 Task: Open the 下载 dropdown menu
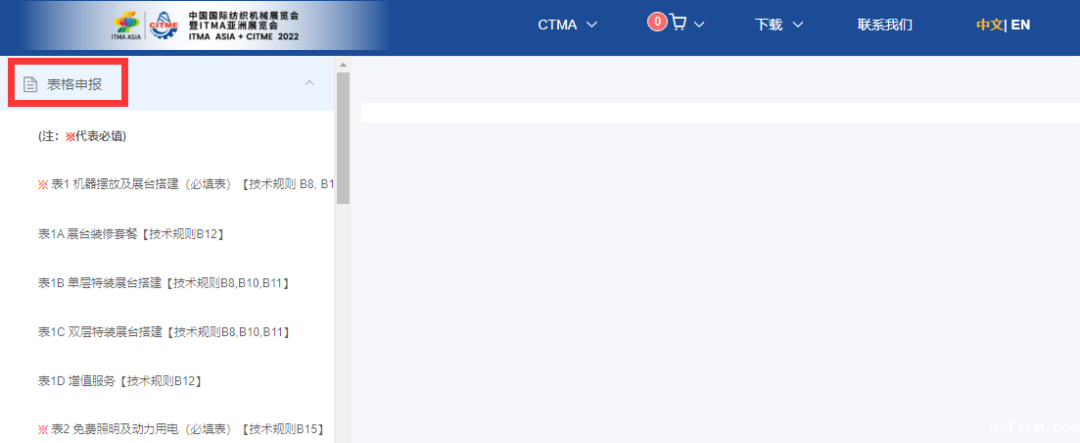coord(779,25)
